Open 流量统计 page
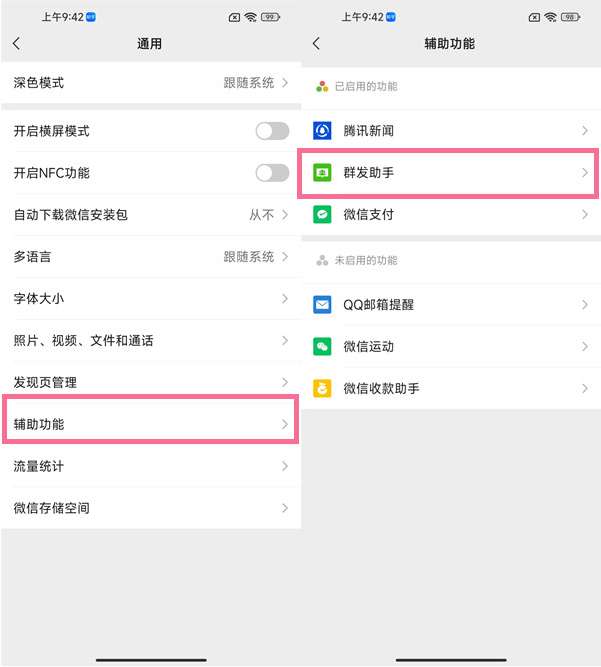Viewport: 601px width, 667px height. coord(150,467)
